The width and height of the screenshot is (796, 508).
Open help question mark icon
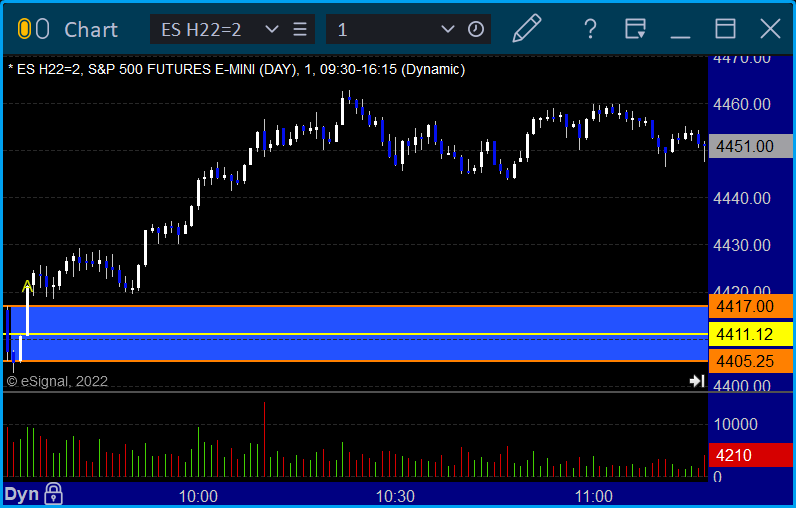click(x=590, y=29)
